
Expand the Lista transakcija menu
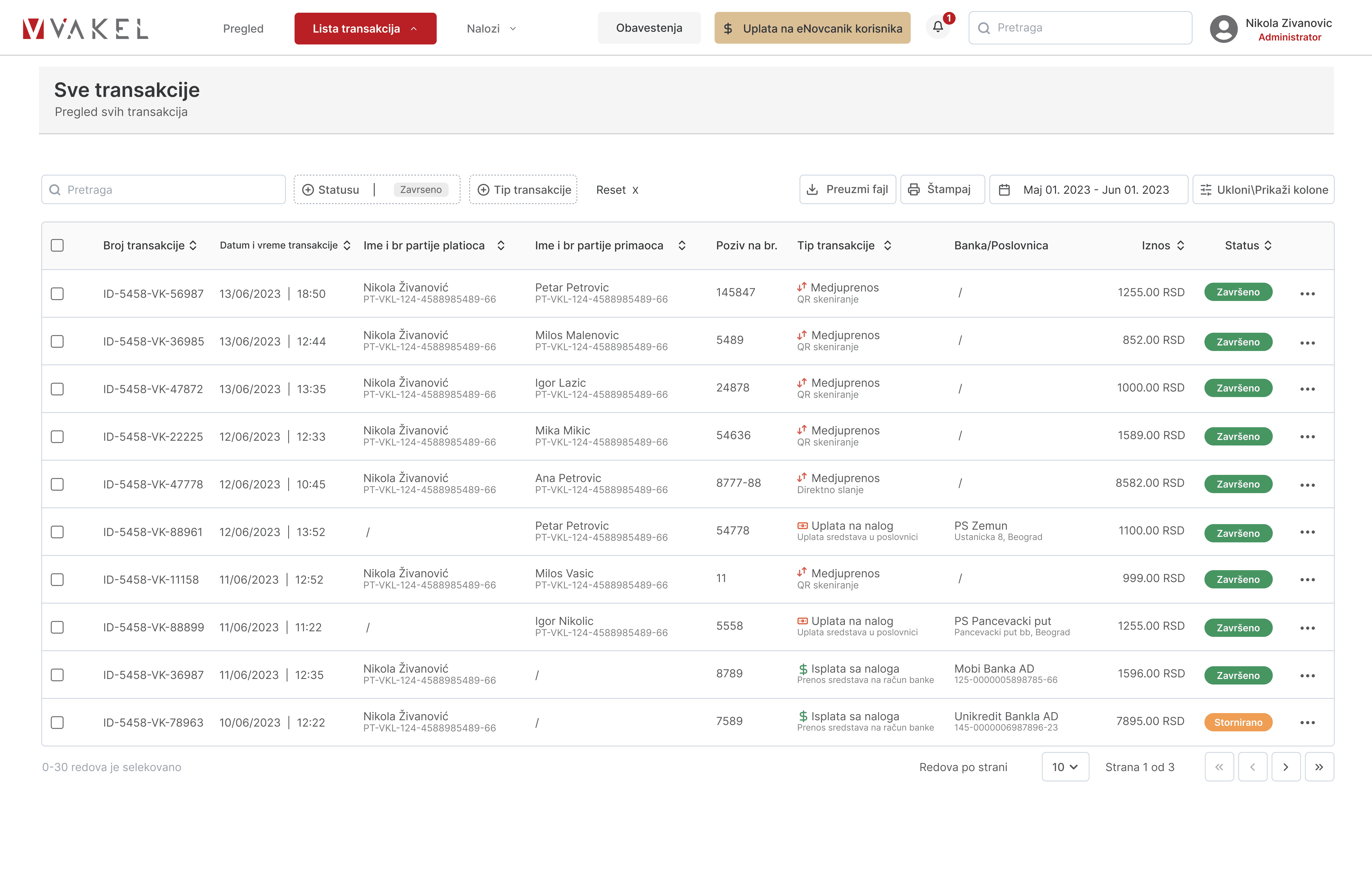tap(365, 28)
